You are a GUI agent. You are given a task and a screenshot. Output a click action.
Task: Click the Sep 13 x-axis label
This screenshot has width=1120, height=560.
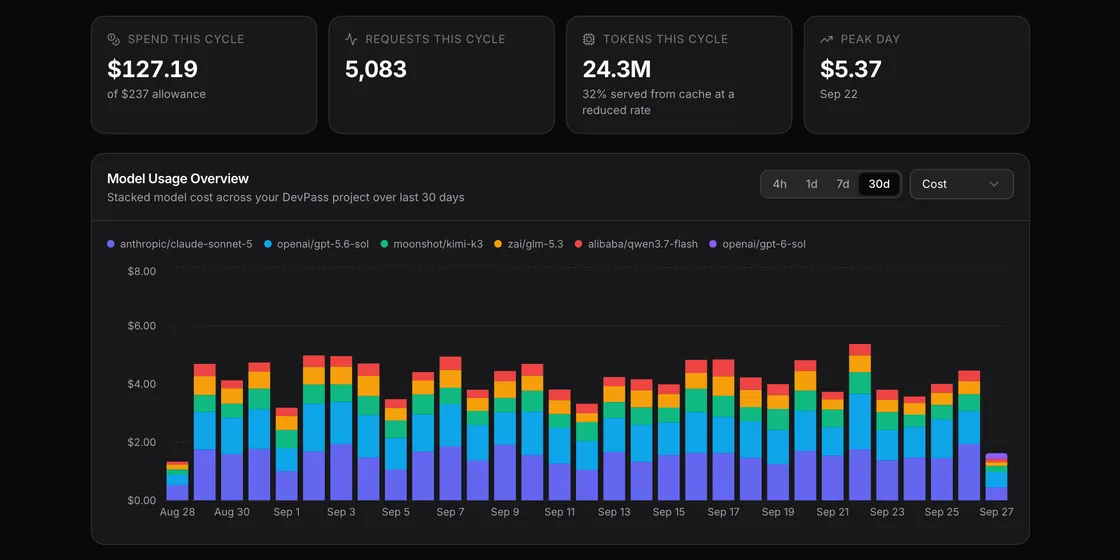coord(614,512)
